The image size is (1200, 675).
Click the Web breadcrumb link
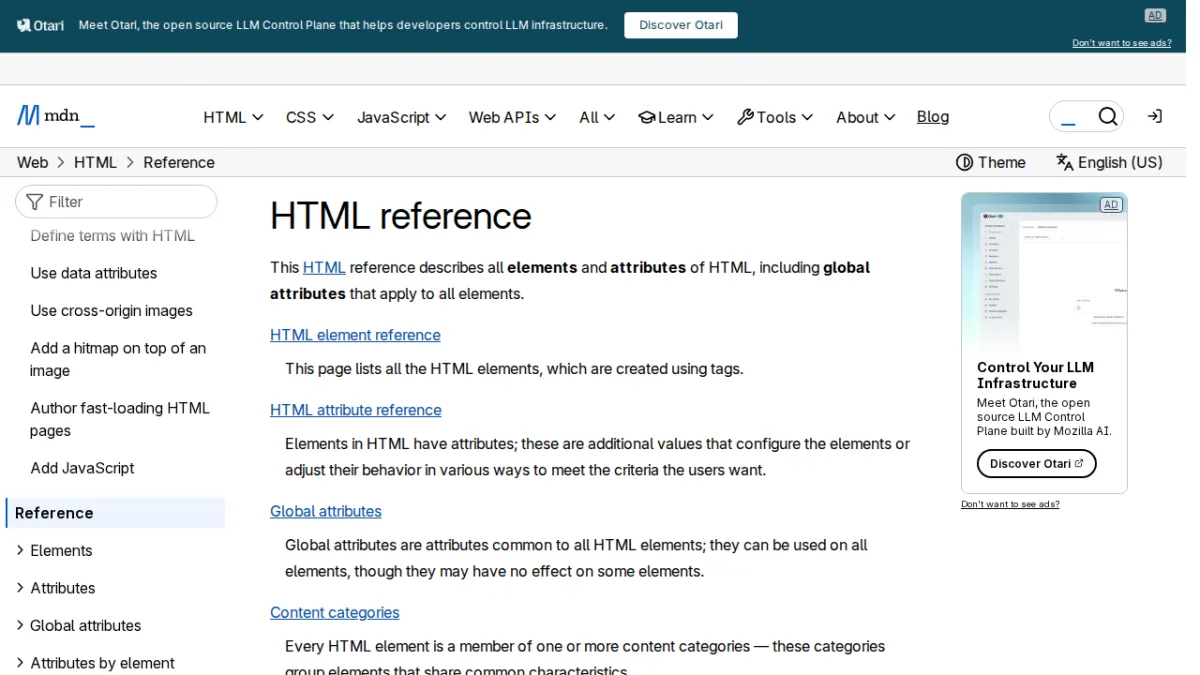pyautogui.click(x=32, y=162)
